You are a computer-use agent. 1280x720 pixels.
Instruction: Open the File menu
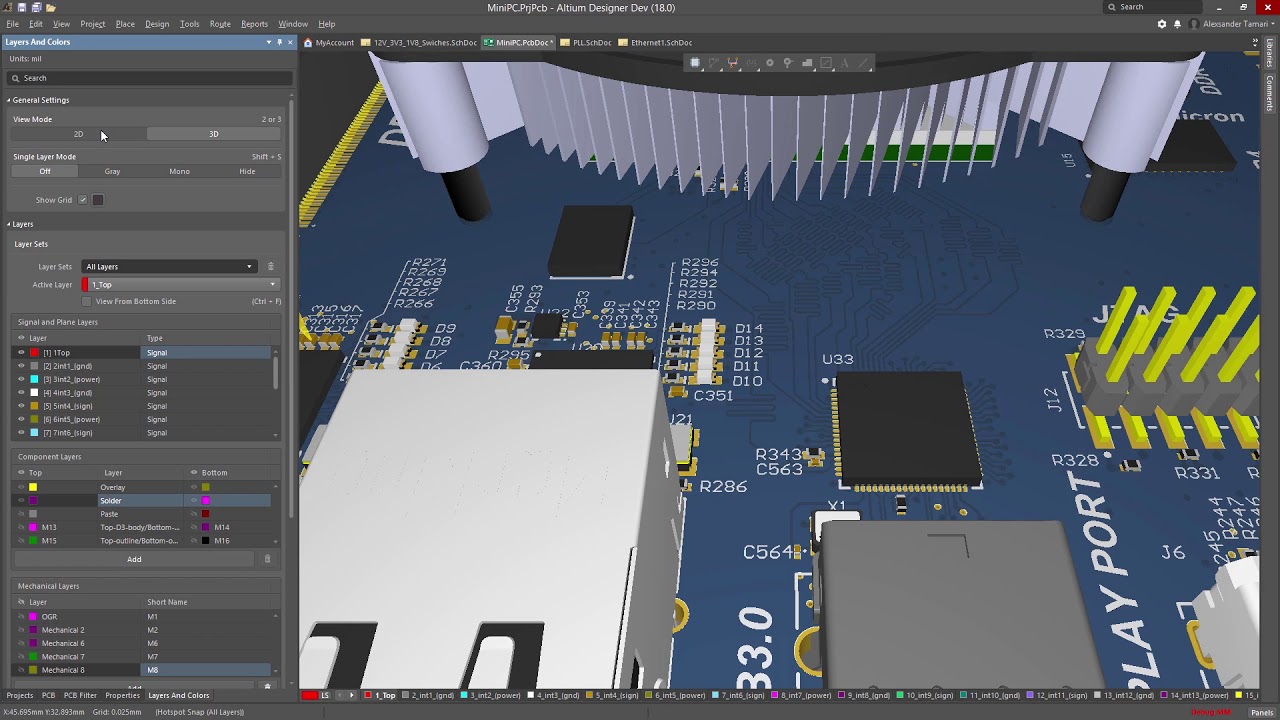(12, 23)
